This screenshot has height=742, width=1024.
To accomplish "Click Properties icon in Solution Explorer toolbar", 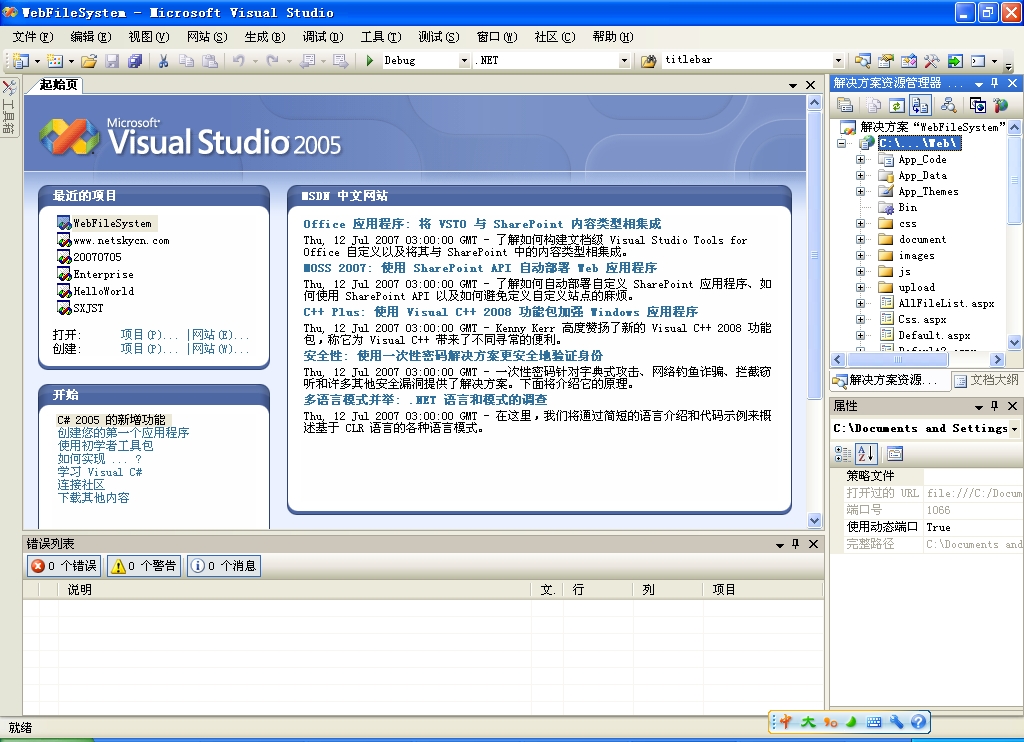I will point(845,105).
